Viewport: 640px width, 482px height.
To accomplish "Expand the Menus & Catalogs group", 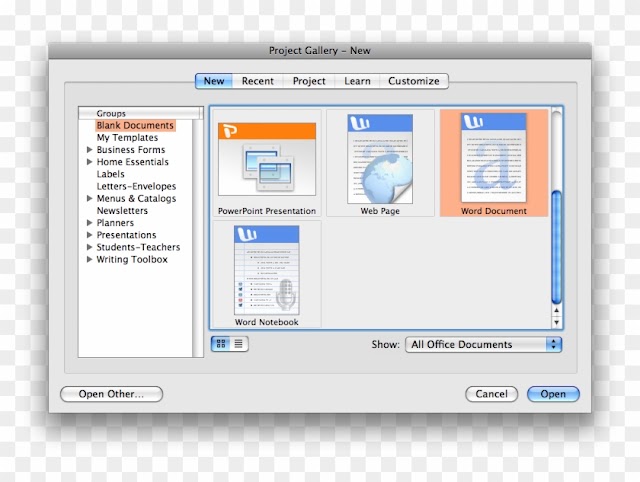I will tap(89, 198).
